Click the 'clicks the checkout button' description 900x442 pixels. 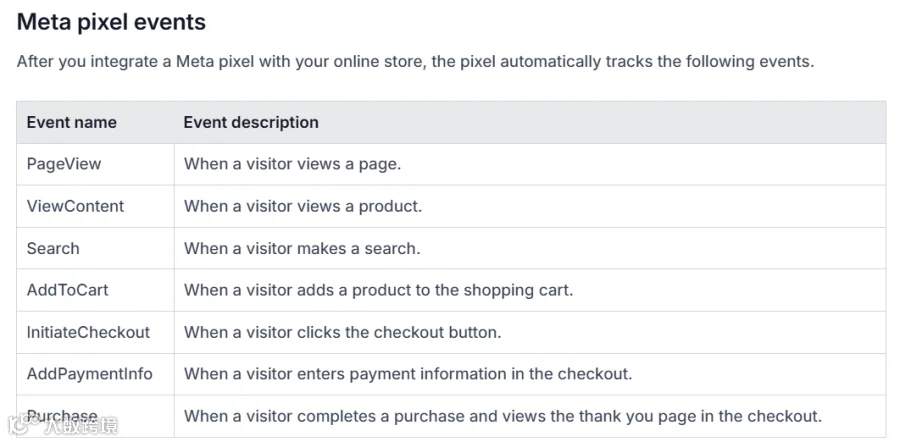coord(342,332)
